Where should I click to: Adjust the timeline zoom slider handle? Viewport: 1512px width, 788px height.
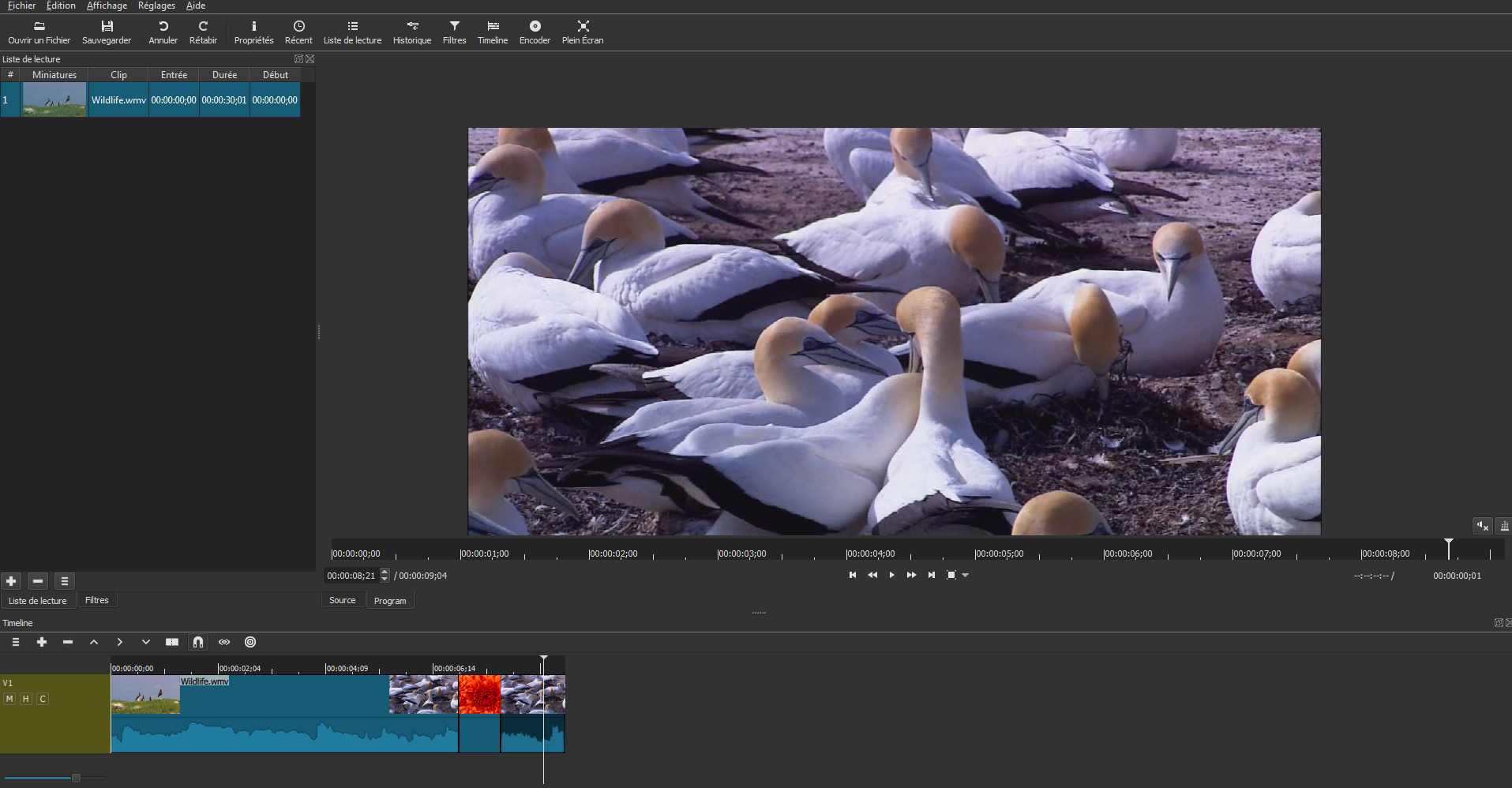[76, 778]
